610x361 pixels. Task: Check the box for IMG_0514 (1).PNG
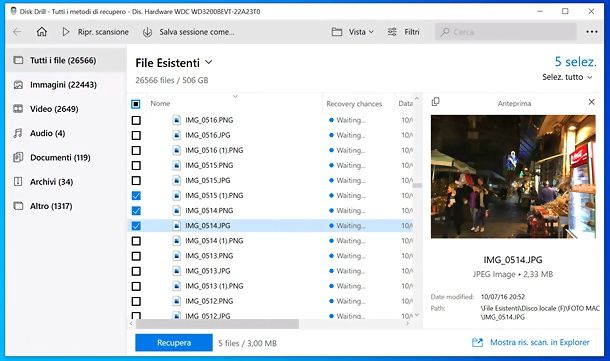click(136, 241)
